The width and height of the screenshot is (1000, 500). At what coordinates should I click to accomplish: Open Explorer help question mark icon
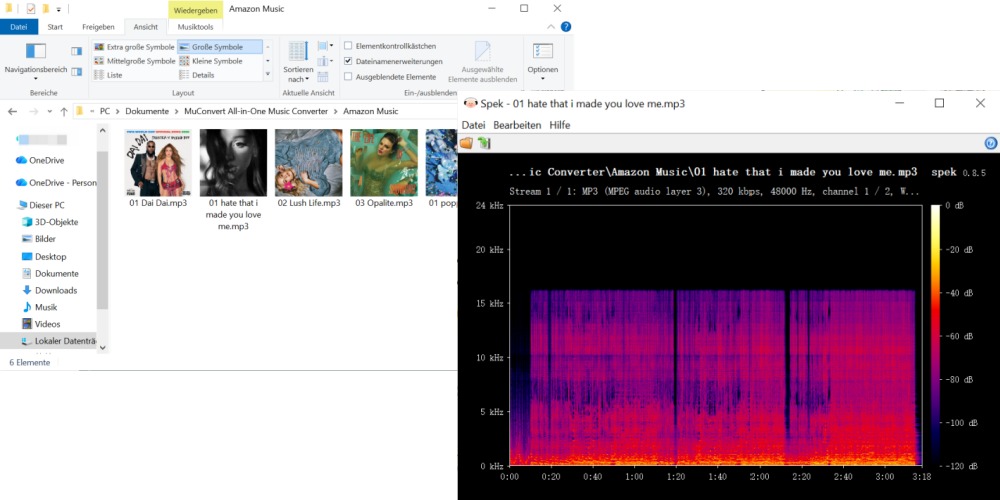coord(566,27)
